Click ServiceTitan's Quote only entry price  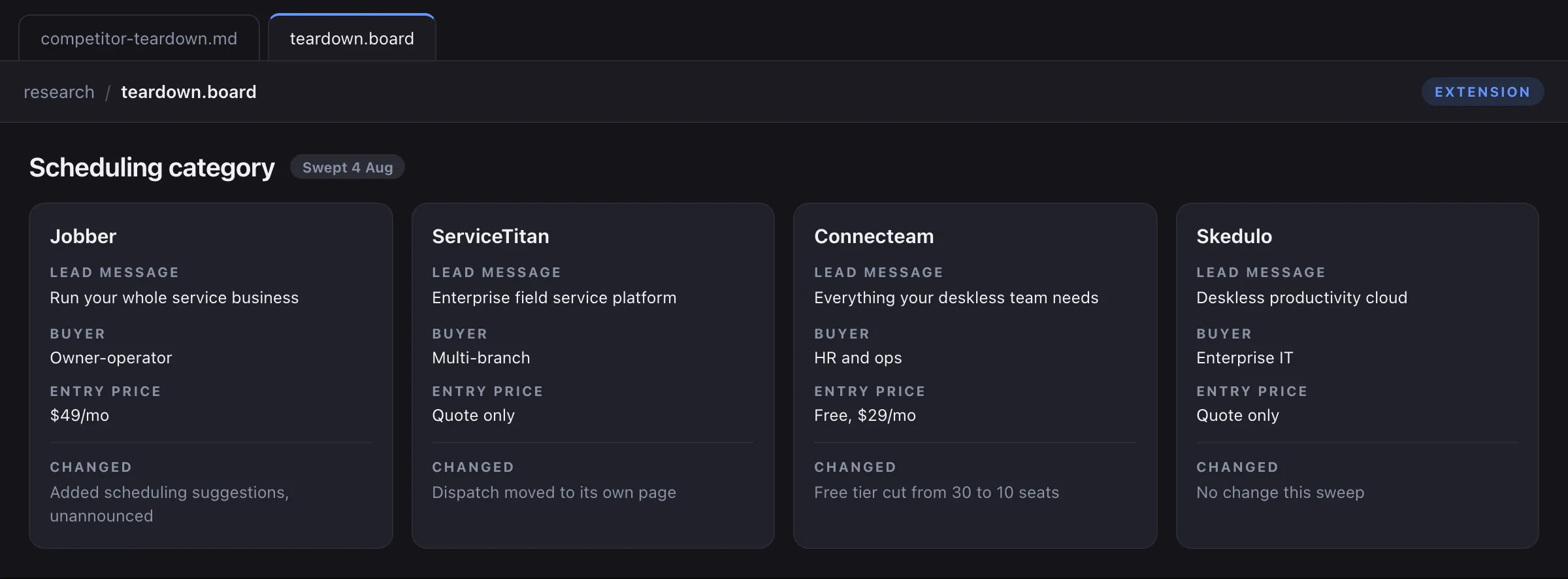pos(474,416)
